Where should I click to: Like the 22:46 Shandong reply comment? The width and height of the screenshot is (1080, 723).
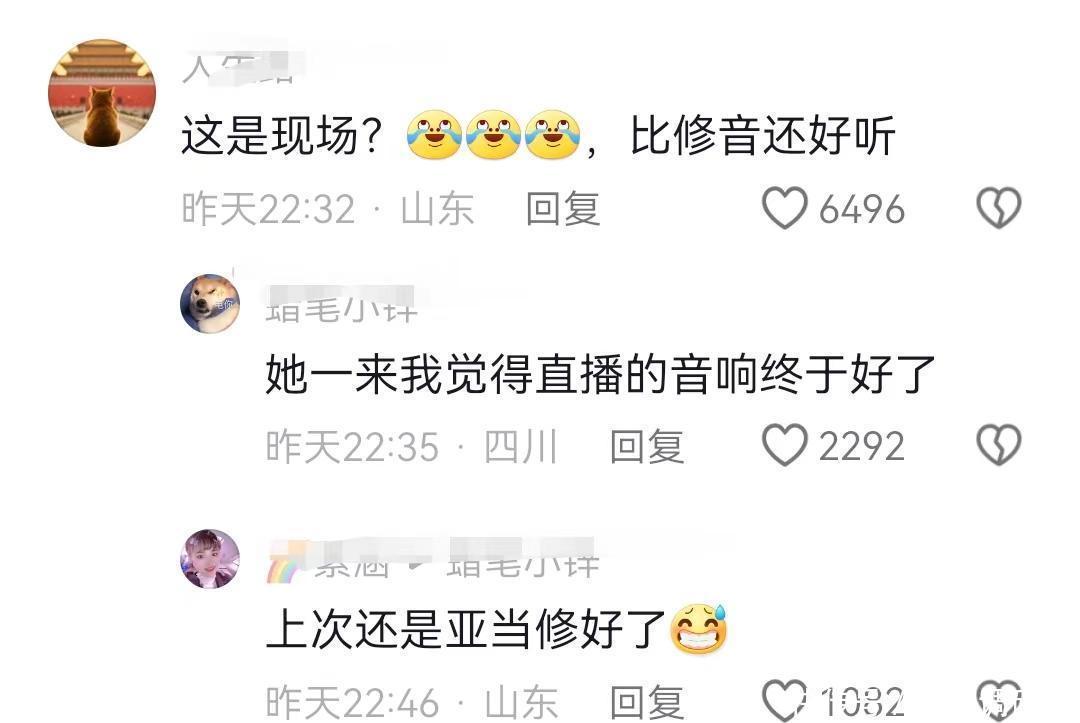click(x=785, y=700)
